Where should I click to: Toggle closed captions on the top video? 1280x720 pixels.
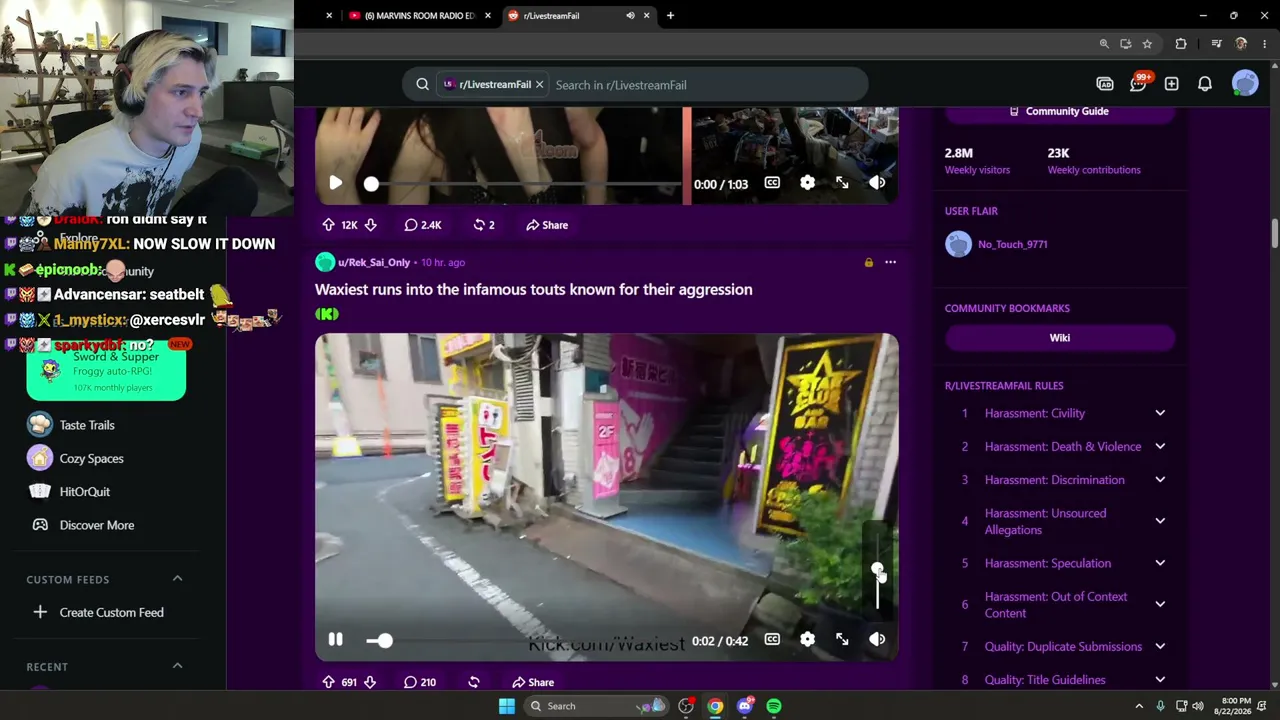click(x=772, y=183)
